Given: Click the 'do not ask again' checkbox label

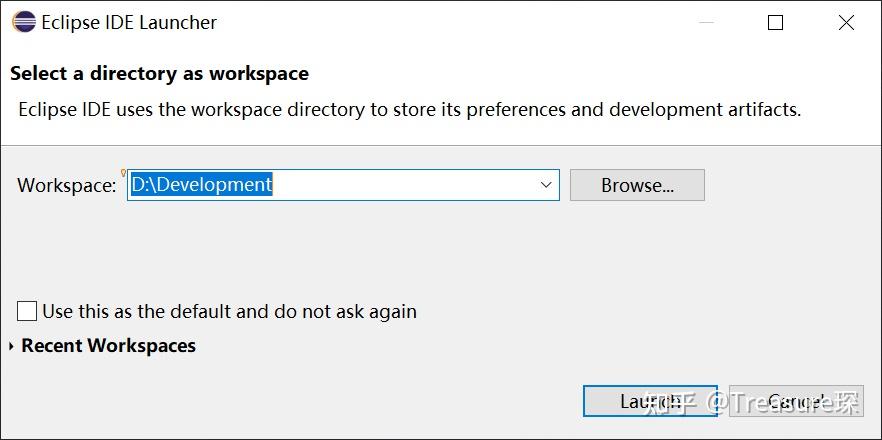Looking at the screenshot, I should click(x=229, y=311).
